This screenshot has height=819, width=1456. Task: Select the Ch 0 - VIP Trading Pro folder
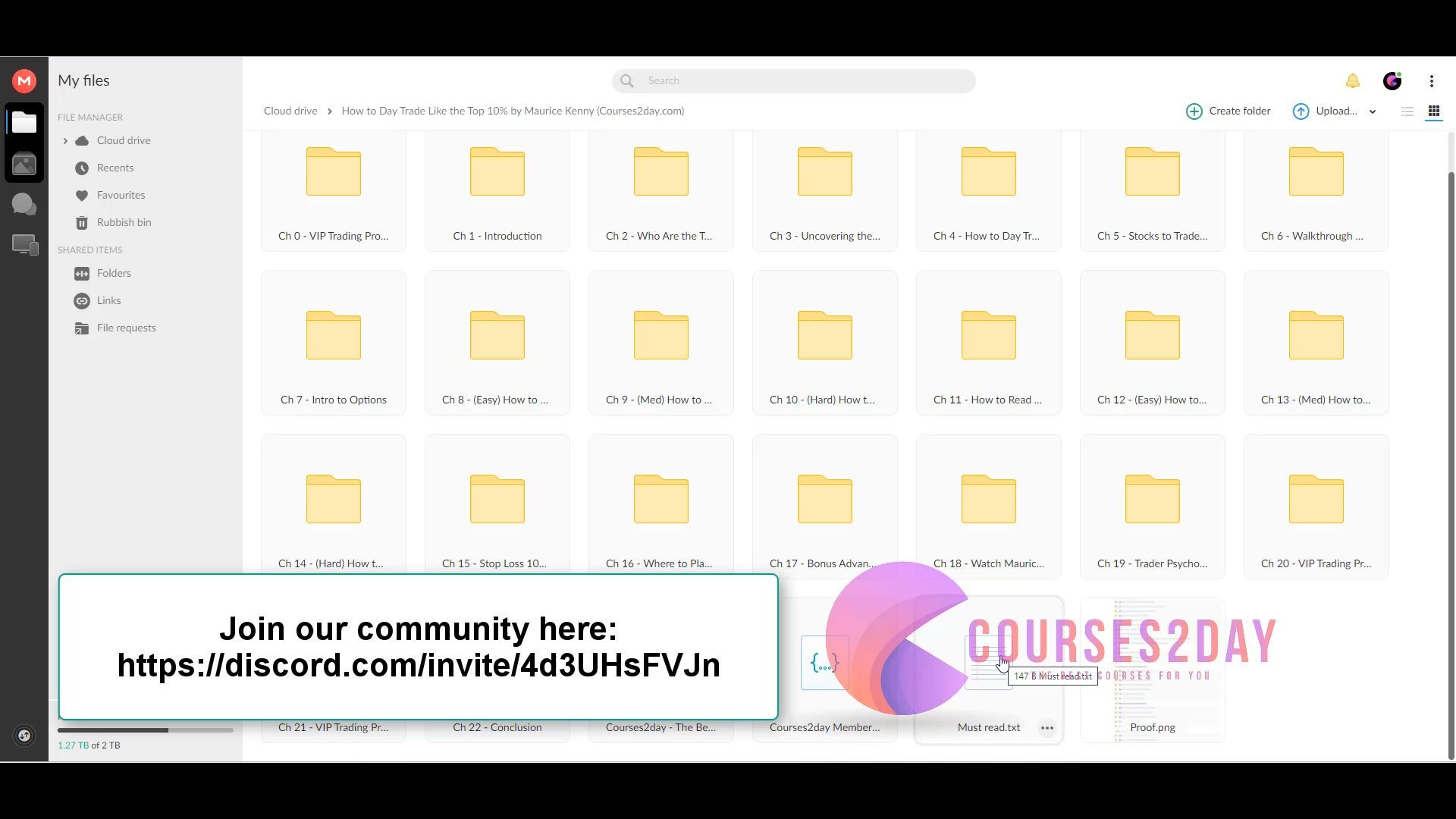coord(334,190)
